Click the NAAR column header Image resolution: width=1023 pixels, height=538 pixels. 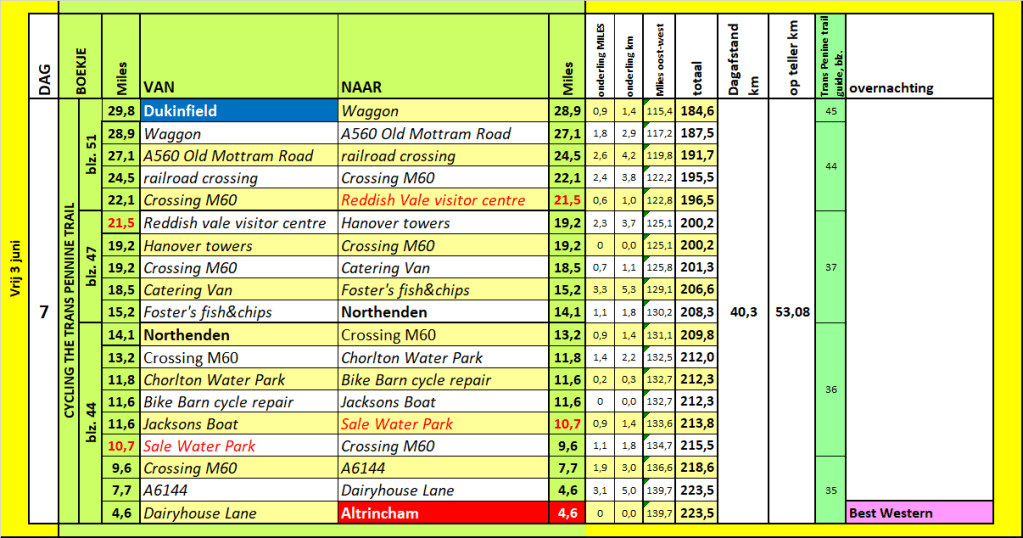pyautogui.click(x=443, y=87)
